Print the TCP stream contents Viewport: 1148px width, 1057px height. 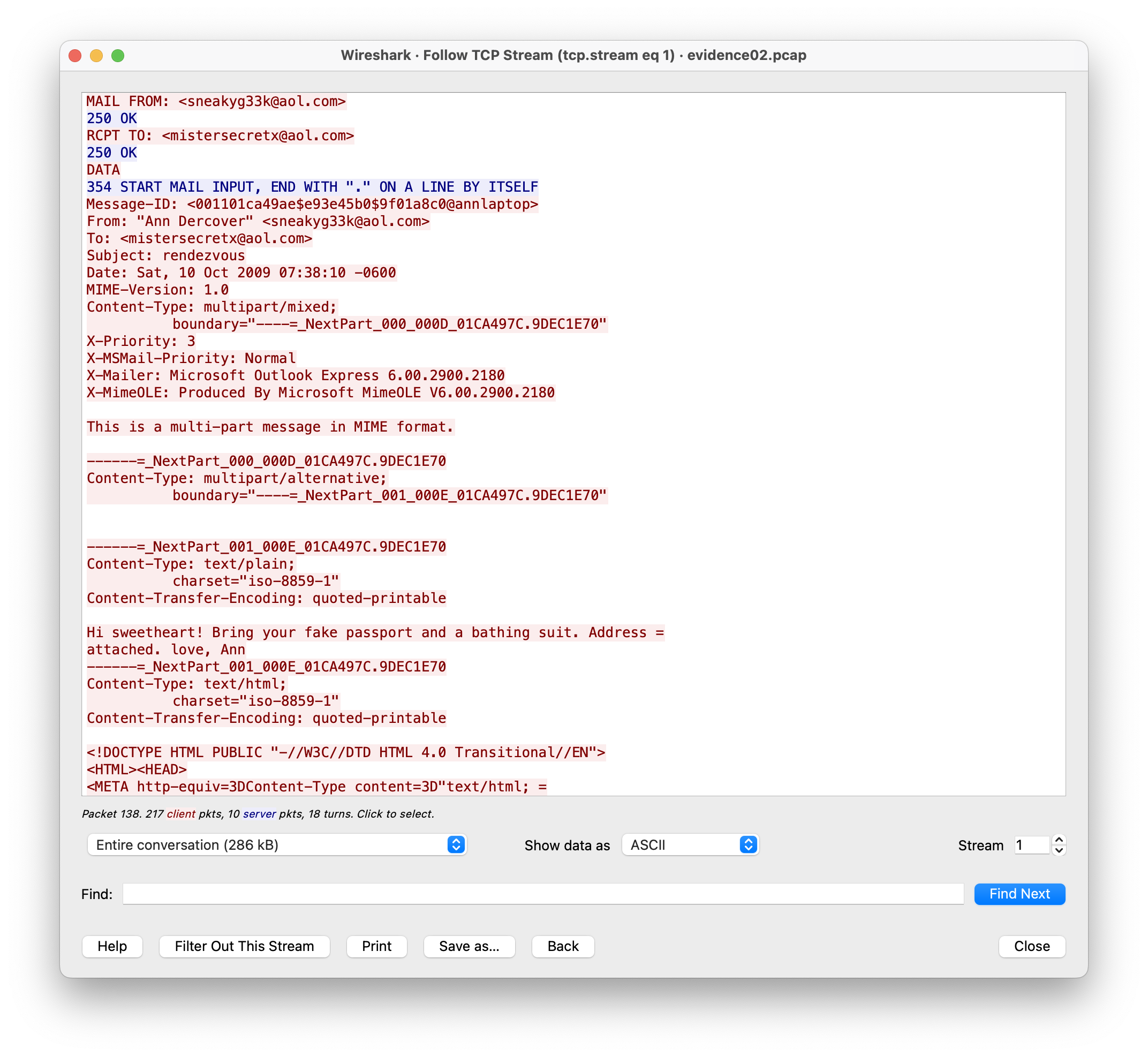tap(376, 946)
